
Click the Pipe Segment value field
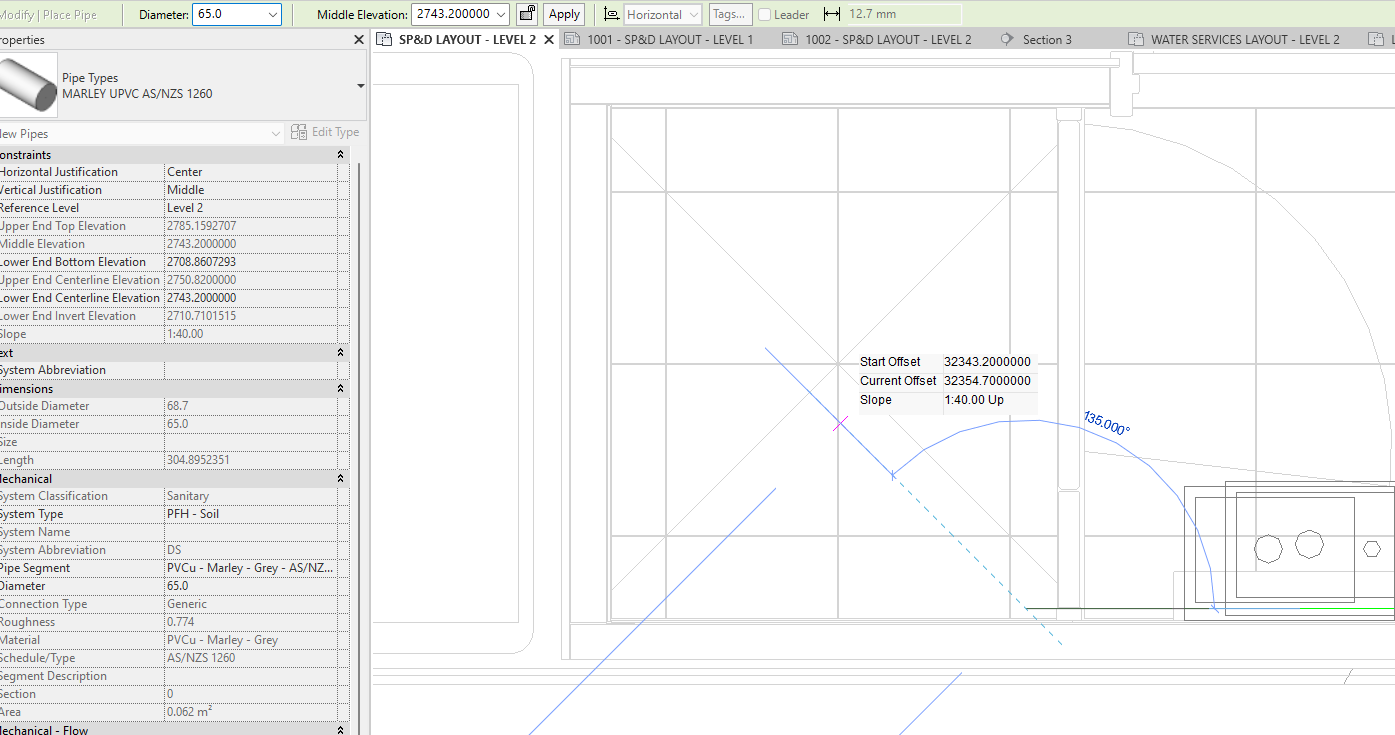250,568
